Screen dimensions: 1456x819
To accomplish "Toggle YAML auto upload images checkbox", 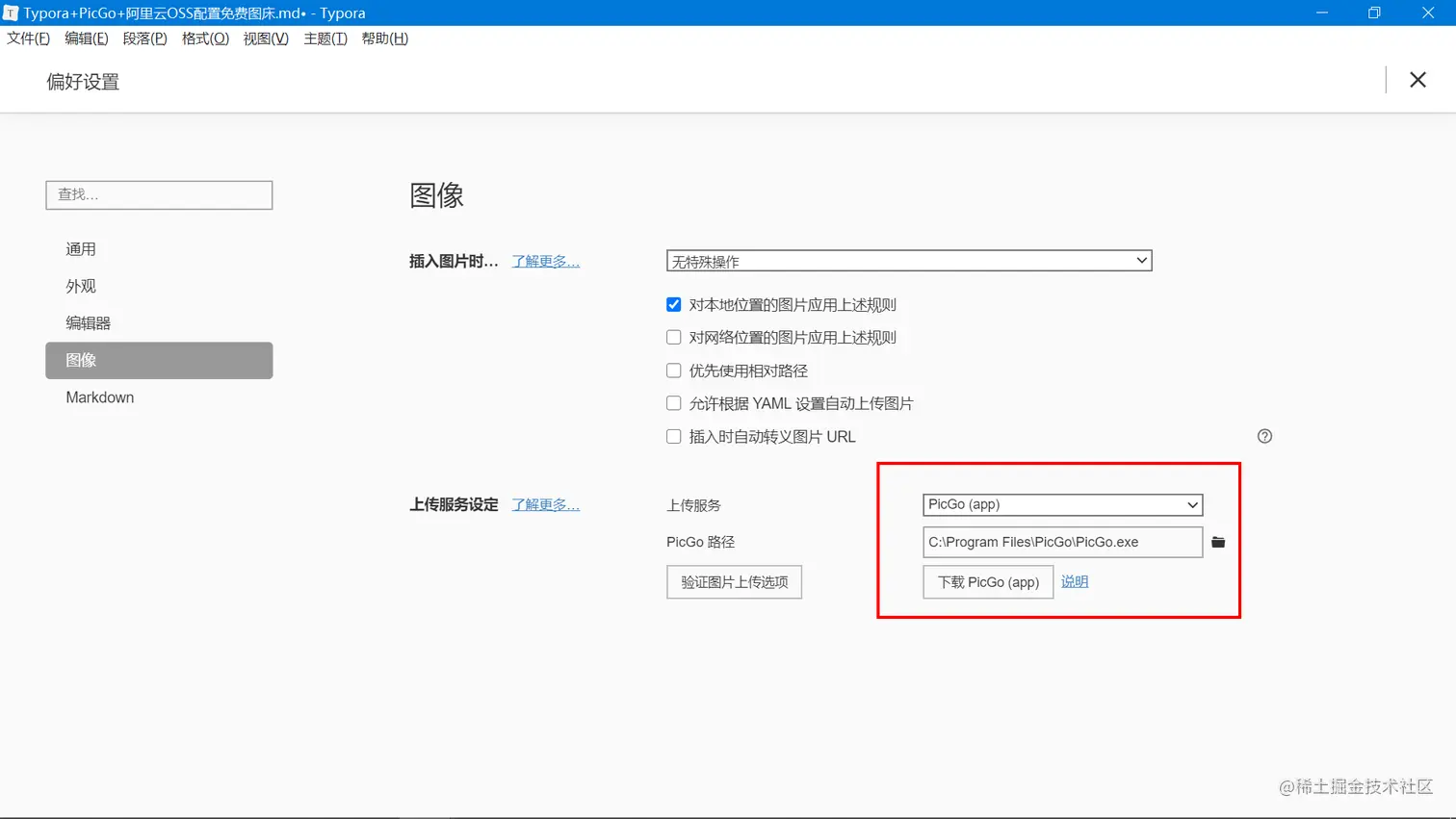I will pos(673,403).
